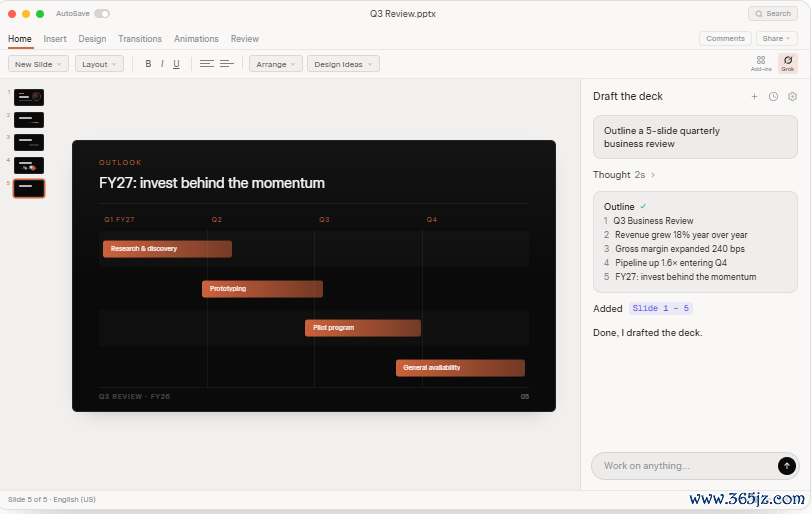Open chat history clock icon
Screen dimensions: 812x514
(773, 97)
